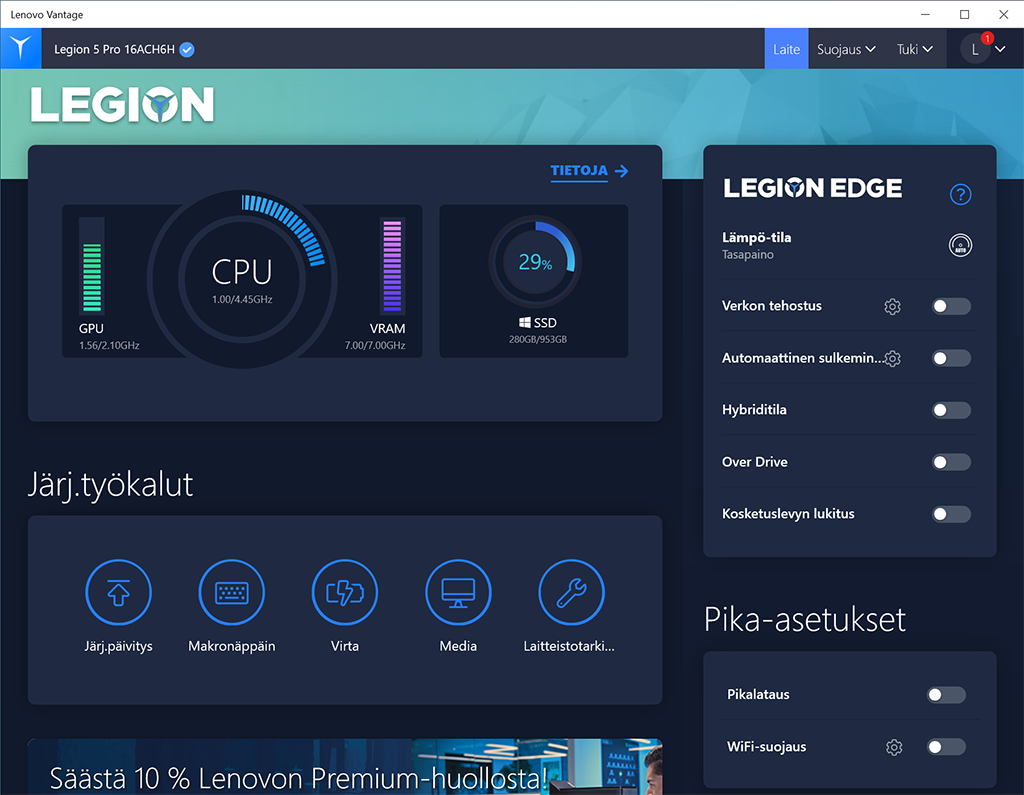Click the Järj.työkalut heading
The image size is (1024, 795).
click(x=110, y=485)
